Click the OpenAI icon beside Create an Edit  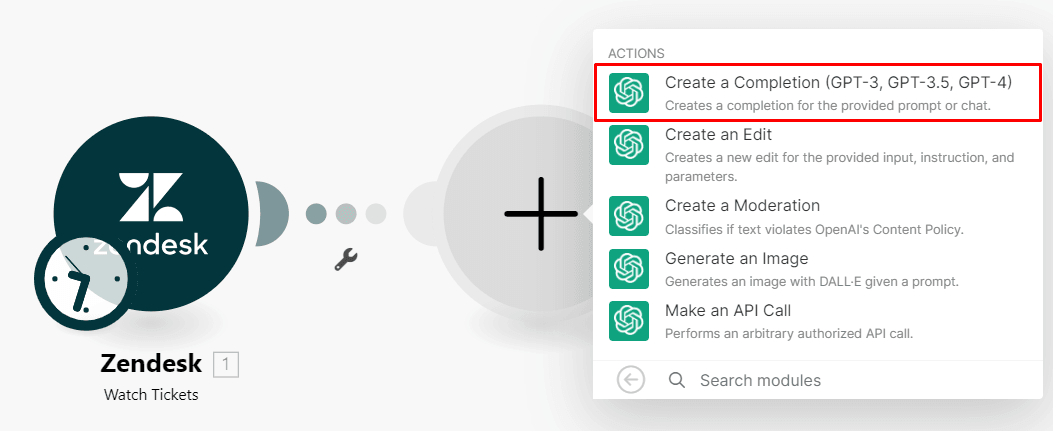(628, 145)
